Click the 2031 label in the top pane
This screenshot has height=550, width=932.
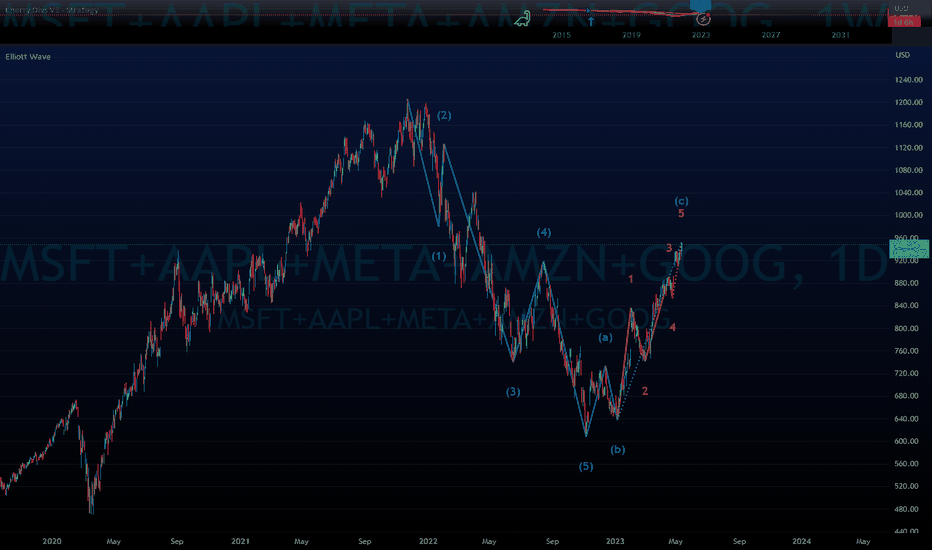840,35
